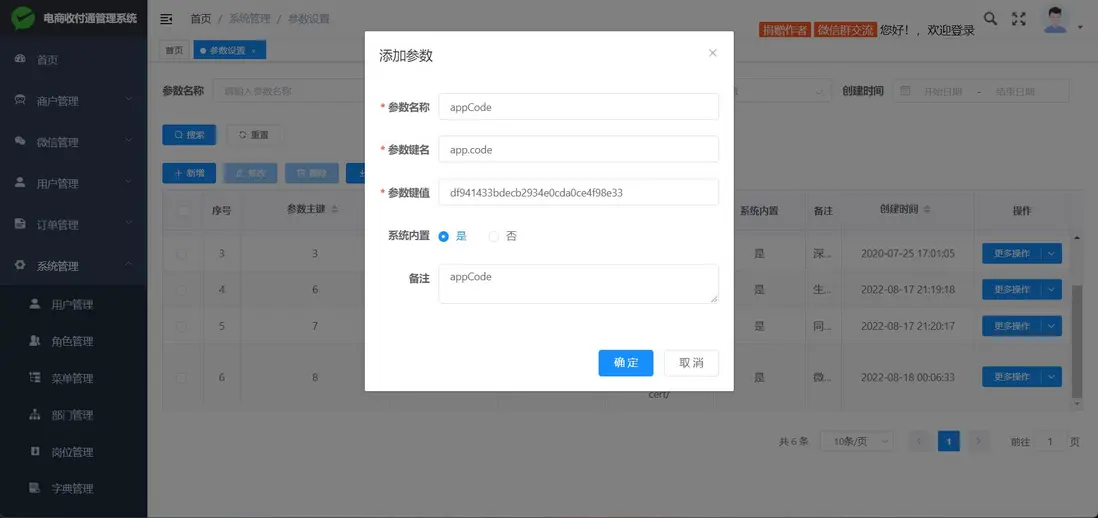1098x518 pixels.
Task: Click 更多操作 for 2022-08-17 21:20:17 row
Action: pyautogui.click(x=1012, y=326)
